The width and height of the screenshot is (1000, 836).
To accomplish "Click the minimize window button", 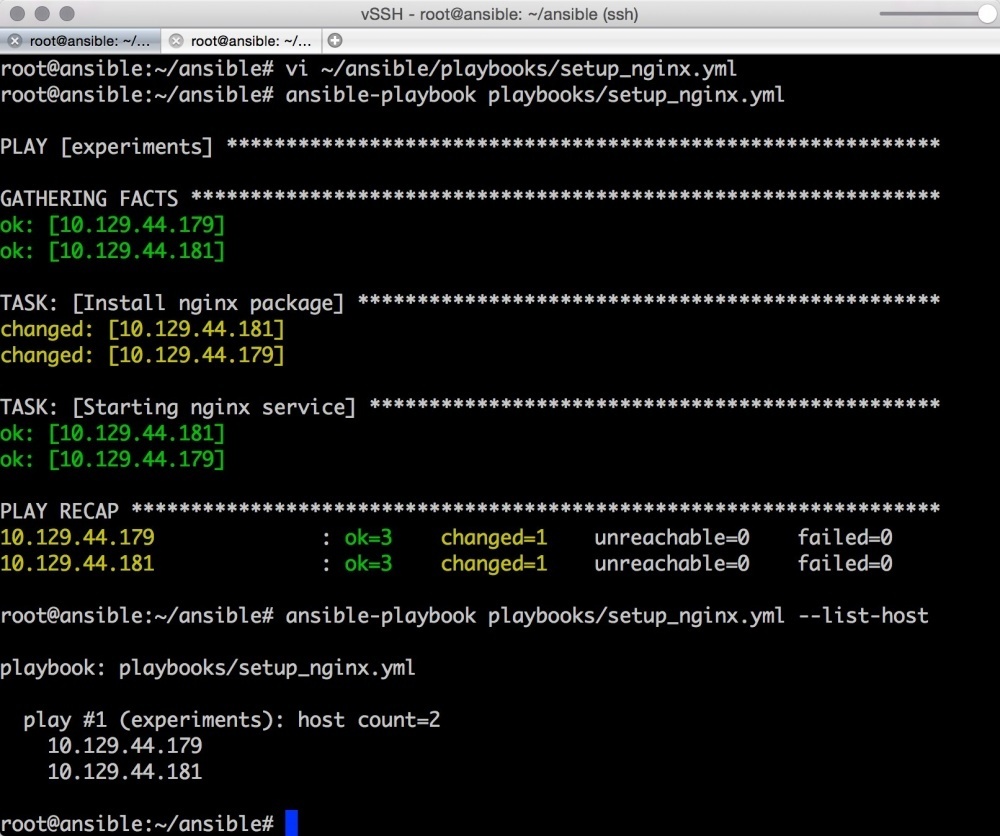I will coord(42,13).
